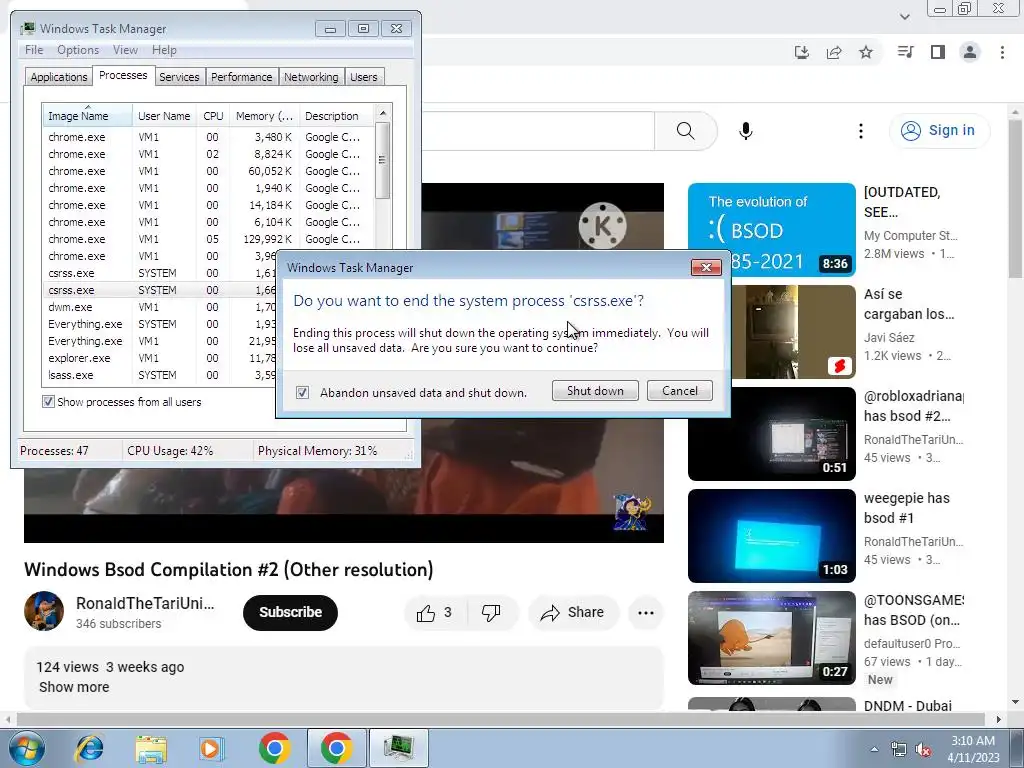The height and width of the screenshot is (768, 1024).
Task: Switch to Networking tab
Action: pyautogui.click(x=311, y=77)
